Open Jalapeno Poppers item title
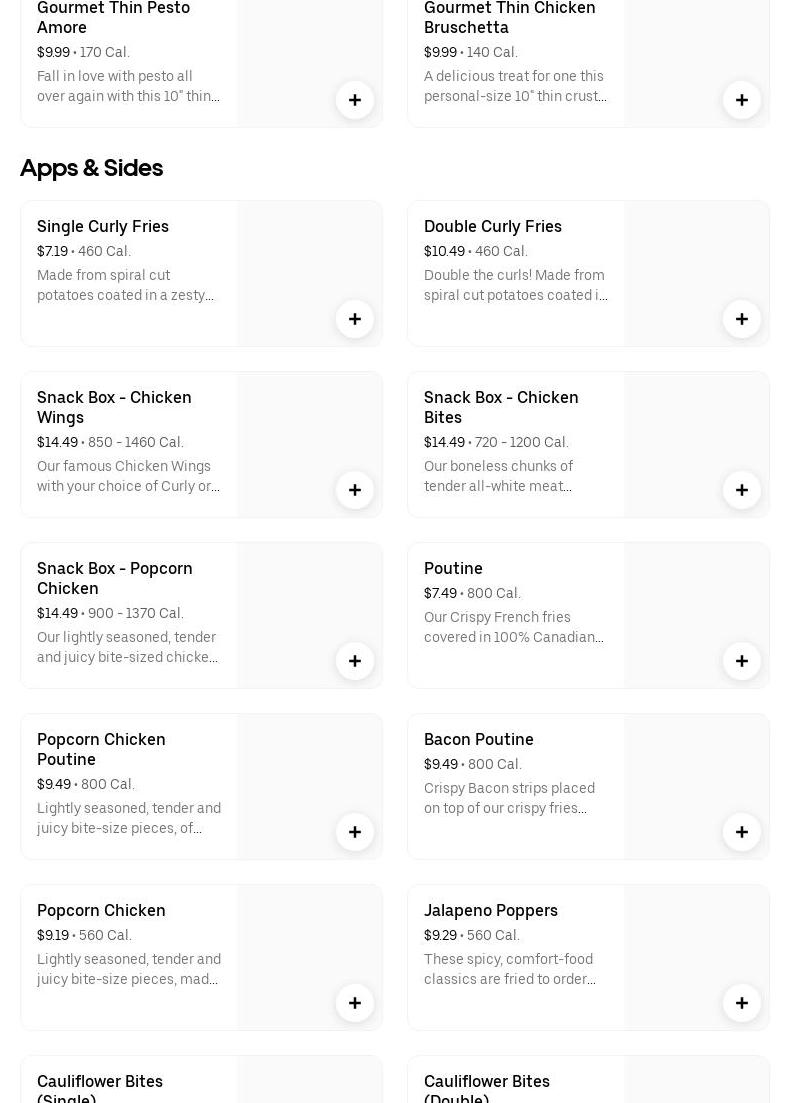 point(491,910)
